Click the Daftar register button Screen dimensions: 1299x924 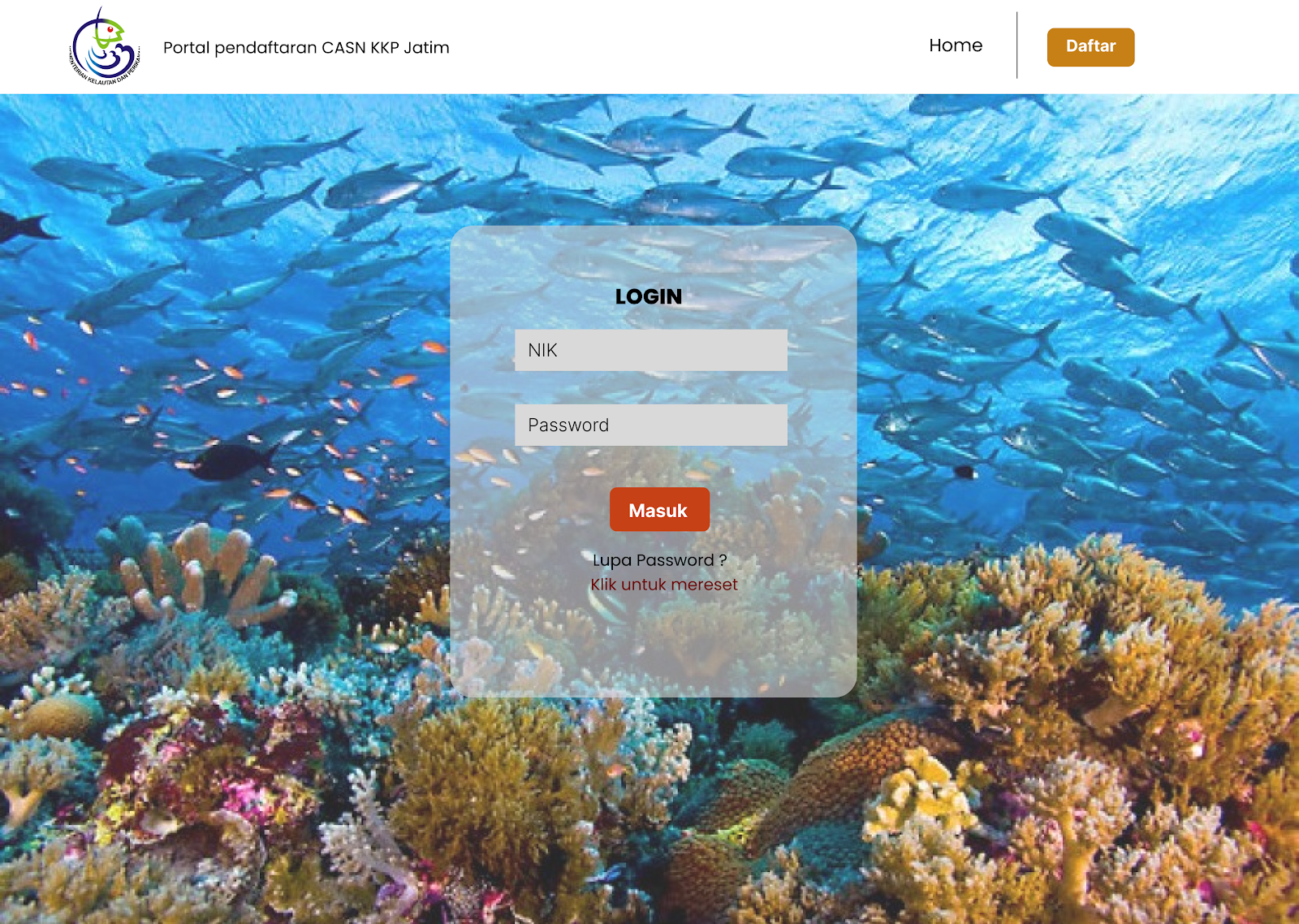click(1090, 47)
